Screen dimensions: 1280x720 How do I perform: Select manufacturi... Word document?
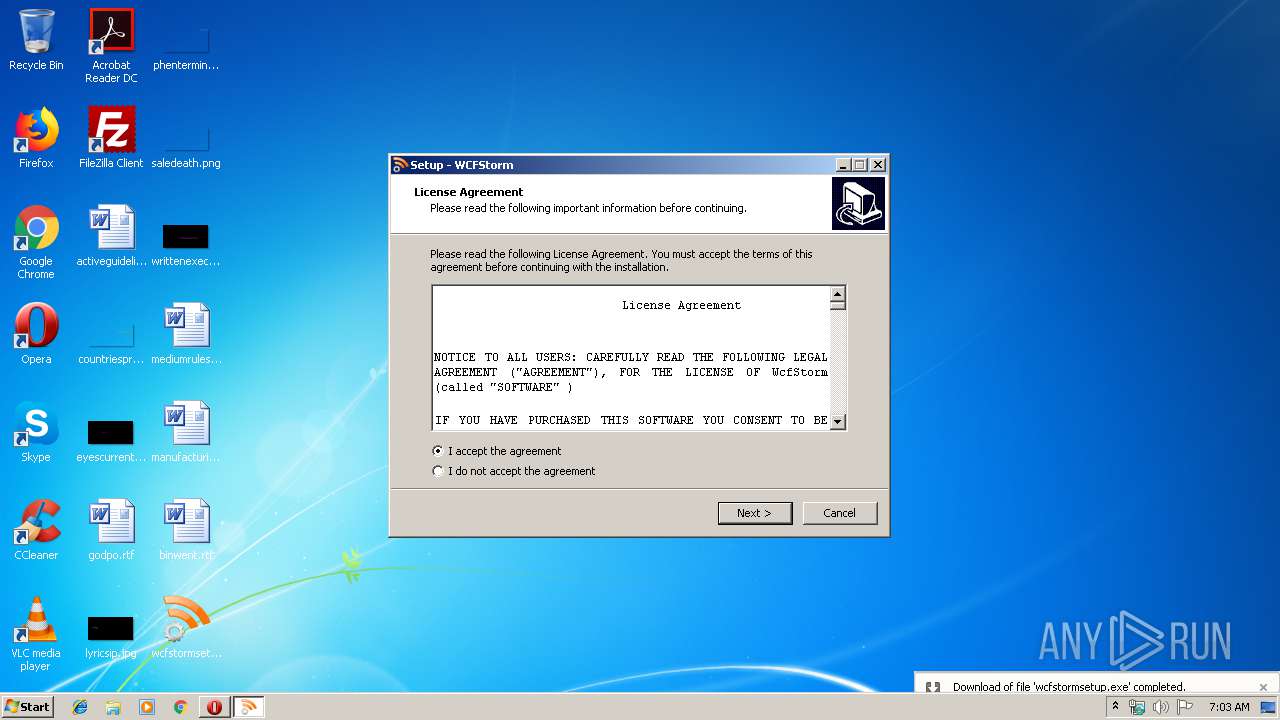pos(186,432)
